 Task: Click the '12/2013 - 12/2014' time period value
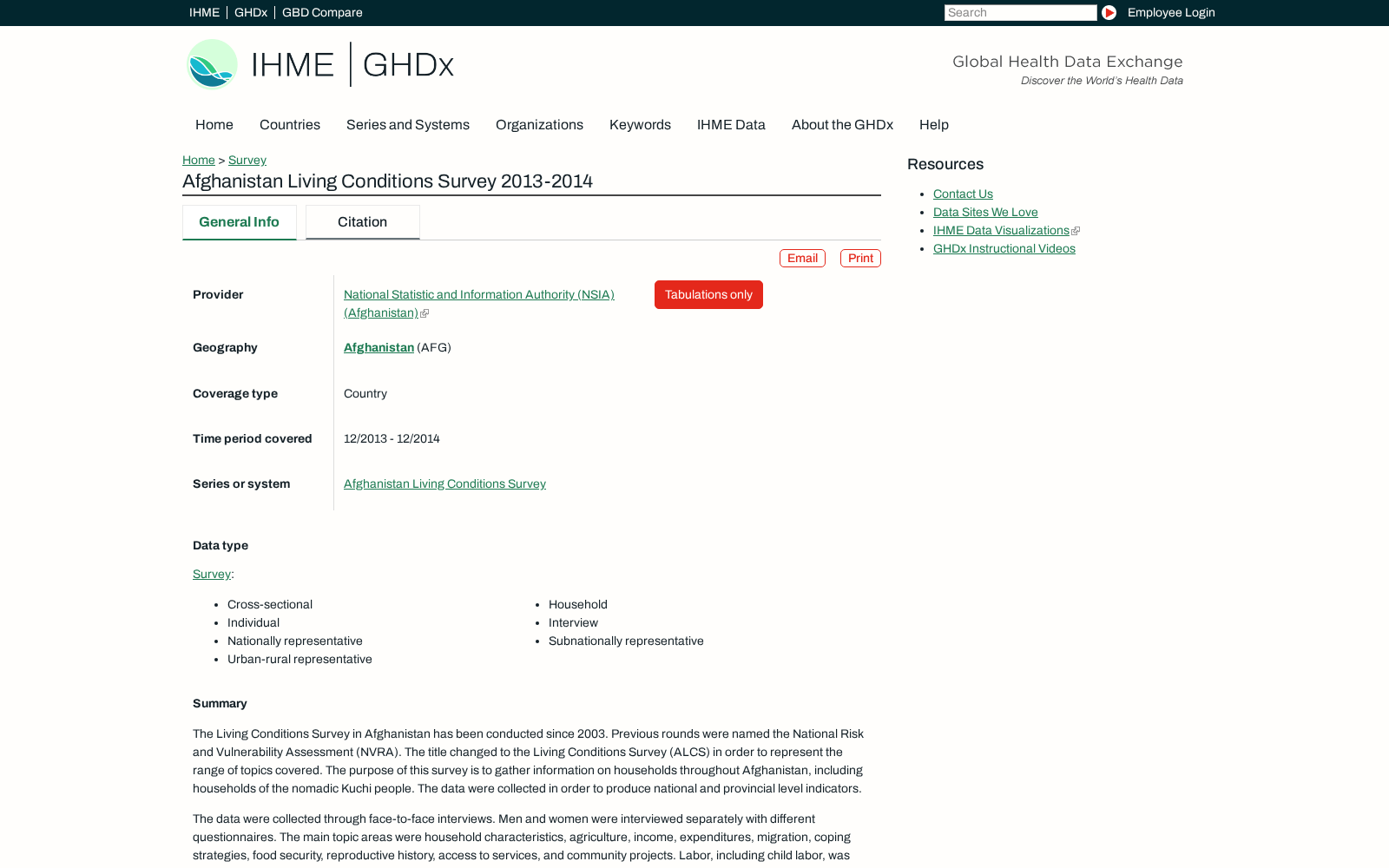tap(392, 438)
